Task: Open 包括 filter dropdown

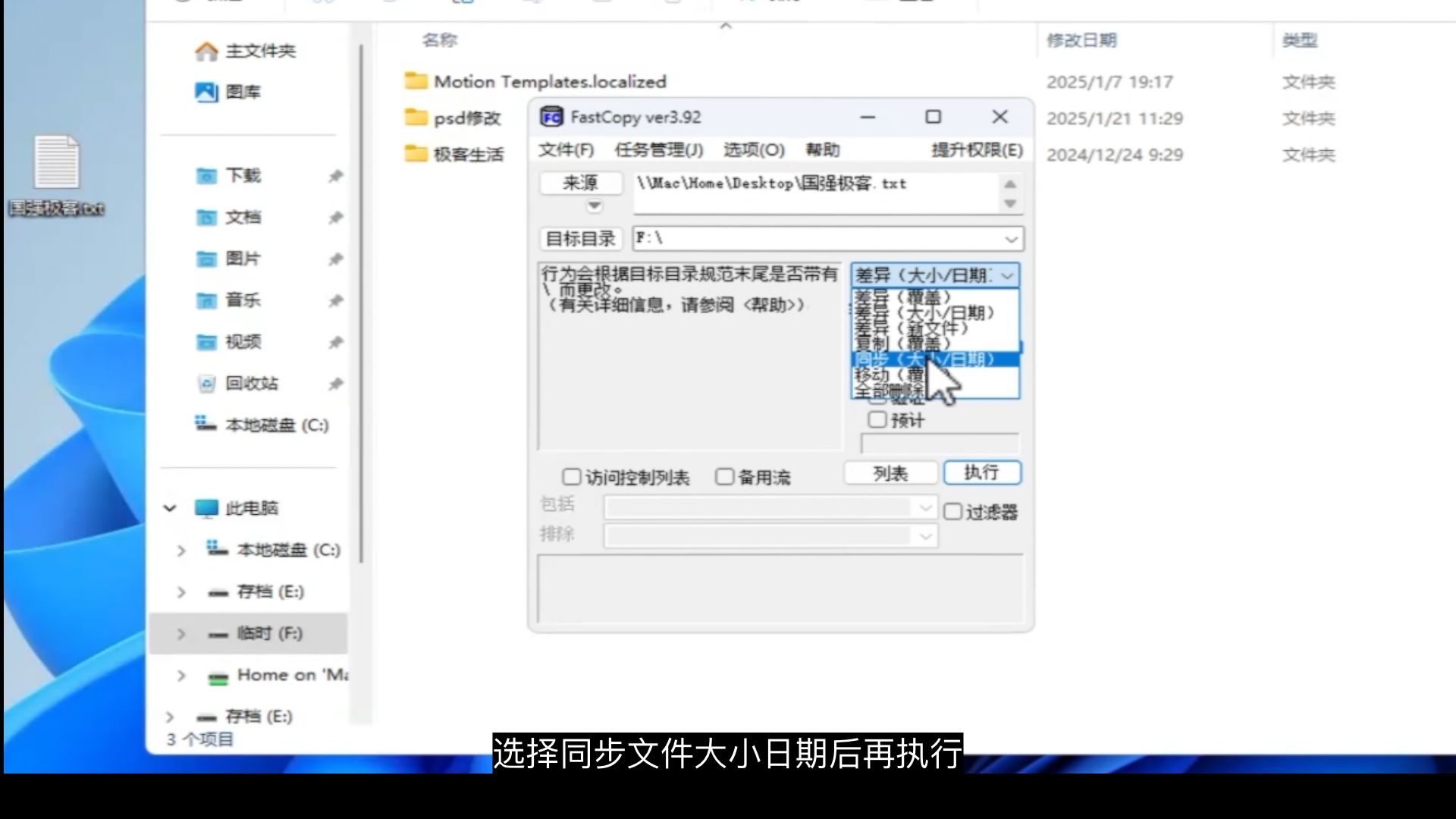Action: point(925,507)
